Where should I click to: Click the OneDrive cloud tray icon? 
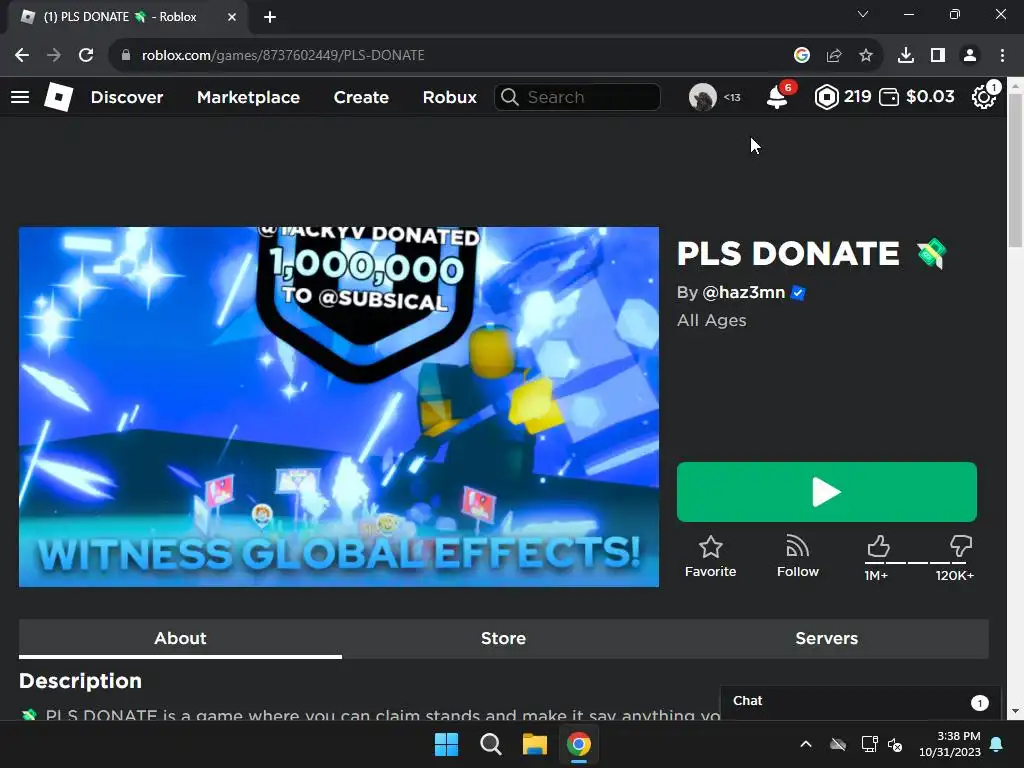tap(838, 744)
